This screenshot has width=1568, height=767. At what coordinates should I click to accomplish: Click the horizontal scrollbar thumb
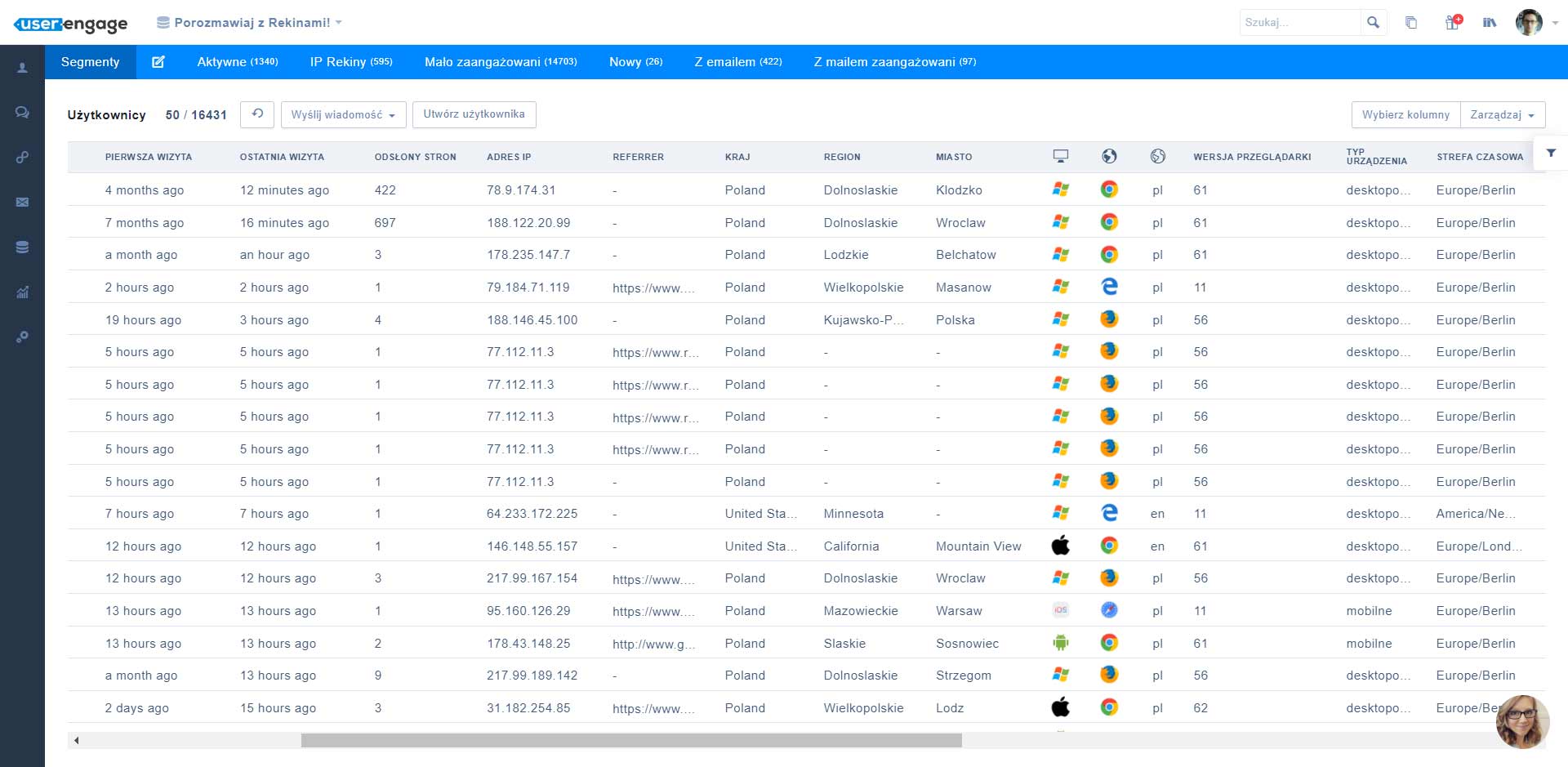pos(631,740)
